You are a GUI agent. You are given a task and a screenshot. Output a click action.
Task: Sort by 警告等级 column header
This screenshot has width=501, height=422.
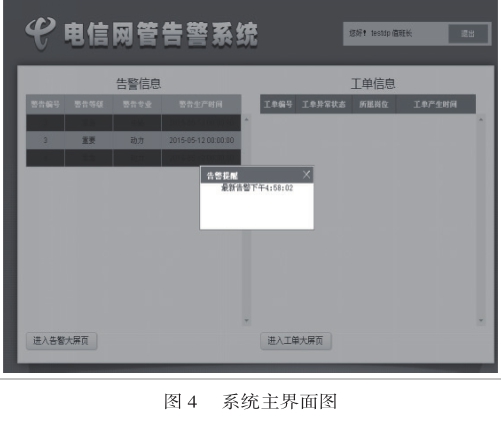pyautogui.click(x=89, y=104)
